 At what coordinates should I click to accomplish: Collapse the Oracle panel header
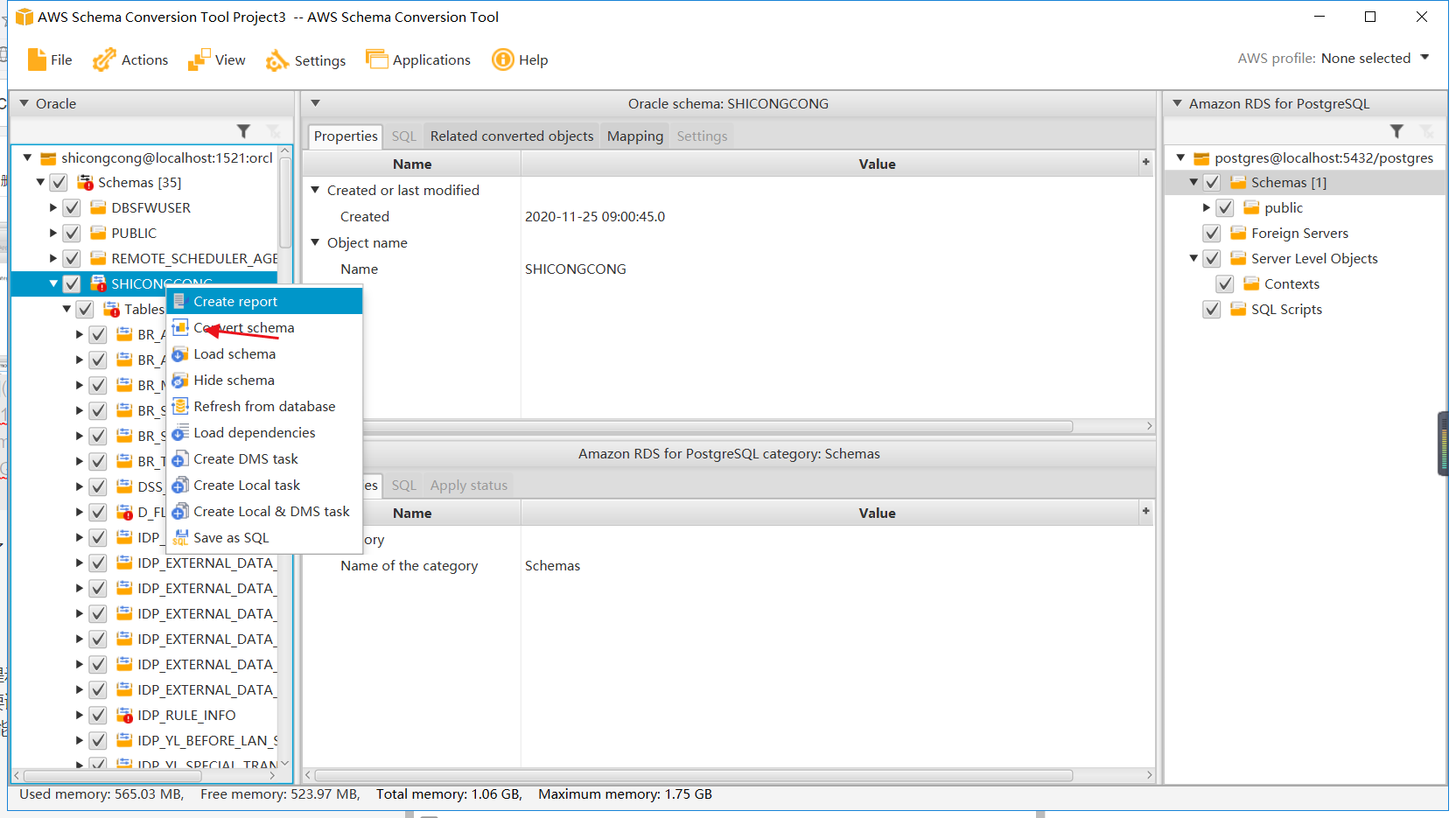[x=24, y=103]
